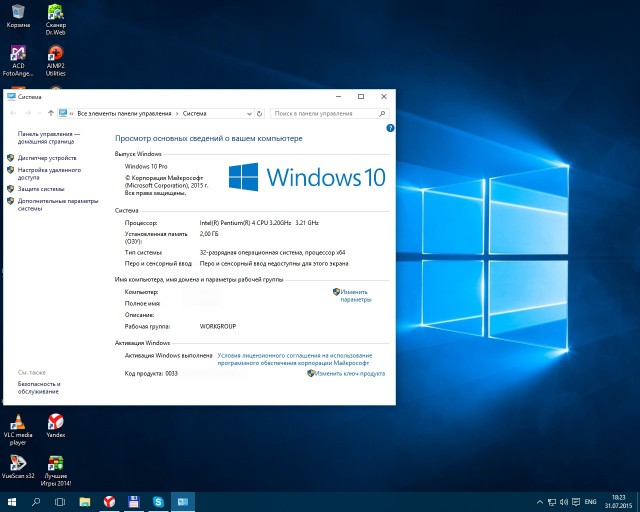Viewport: 640px width, 512px height.
Task: Open the Корзина recycle bin desktop icon
Action: click(x=19, y=14)
